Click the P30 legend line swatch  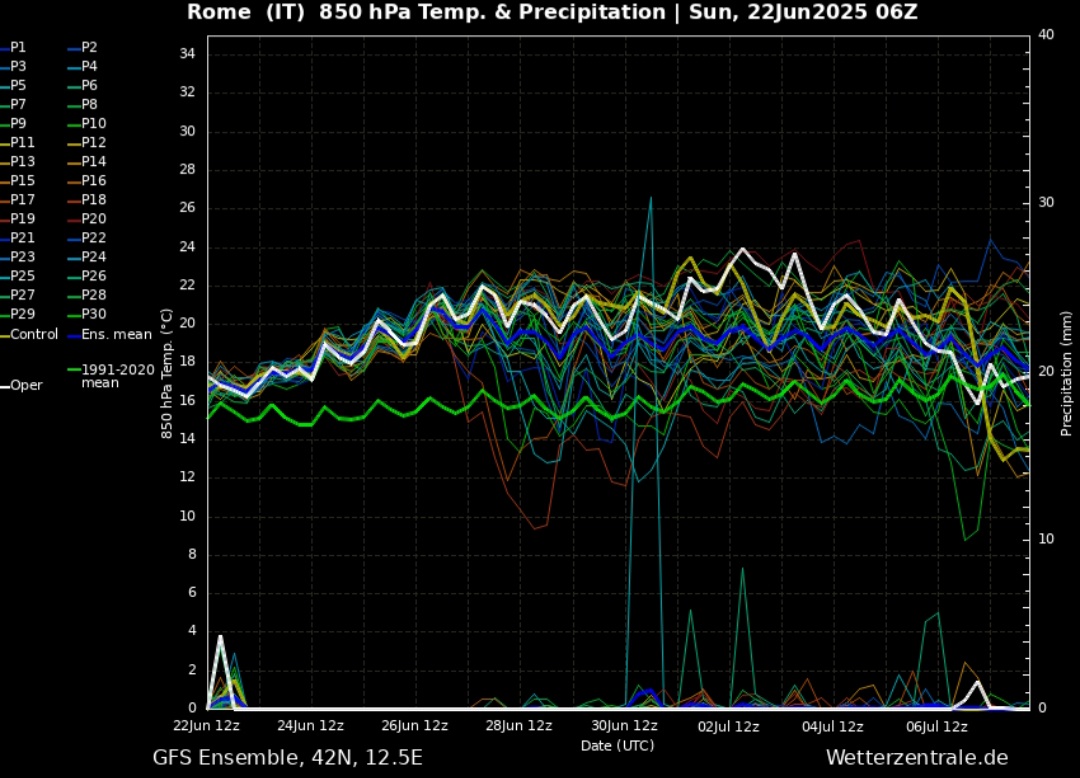(74, 314)
